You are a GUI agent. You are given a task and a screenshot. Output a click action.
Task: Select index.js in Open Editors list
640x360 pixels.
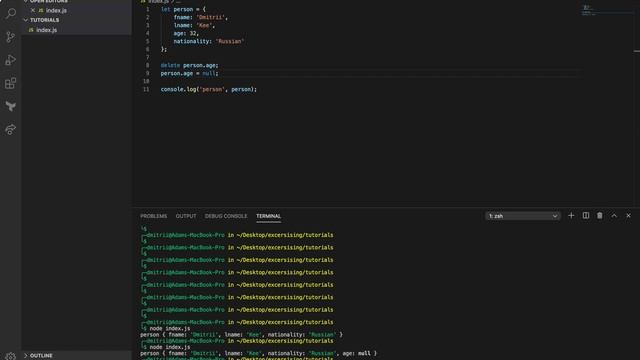pyautogui.click(x=56, y=10)
